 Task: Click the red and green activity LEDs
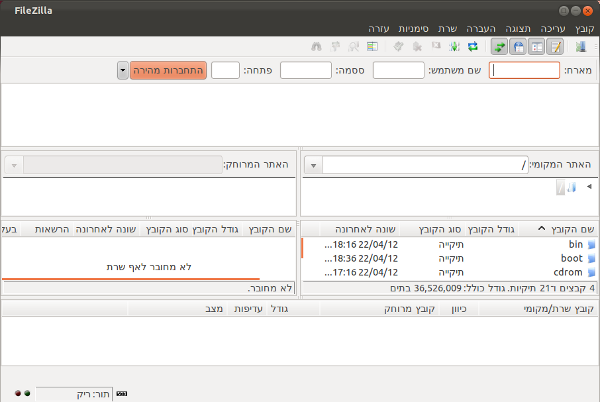23,393
